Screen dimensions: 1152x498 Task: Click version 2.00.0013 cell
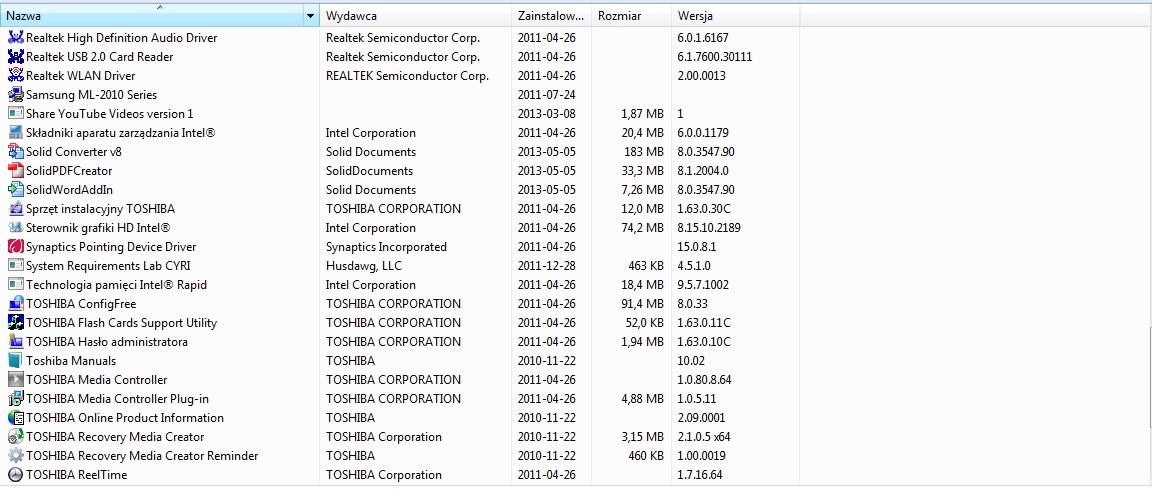(x=702, y=76)
